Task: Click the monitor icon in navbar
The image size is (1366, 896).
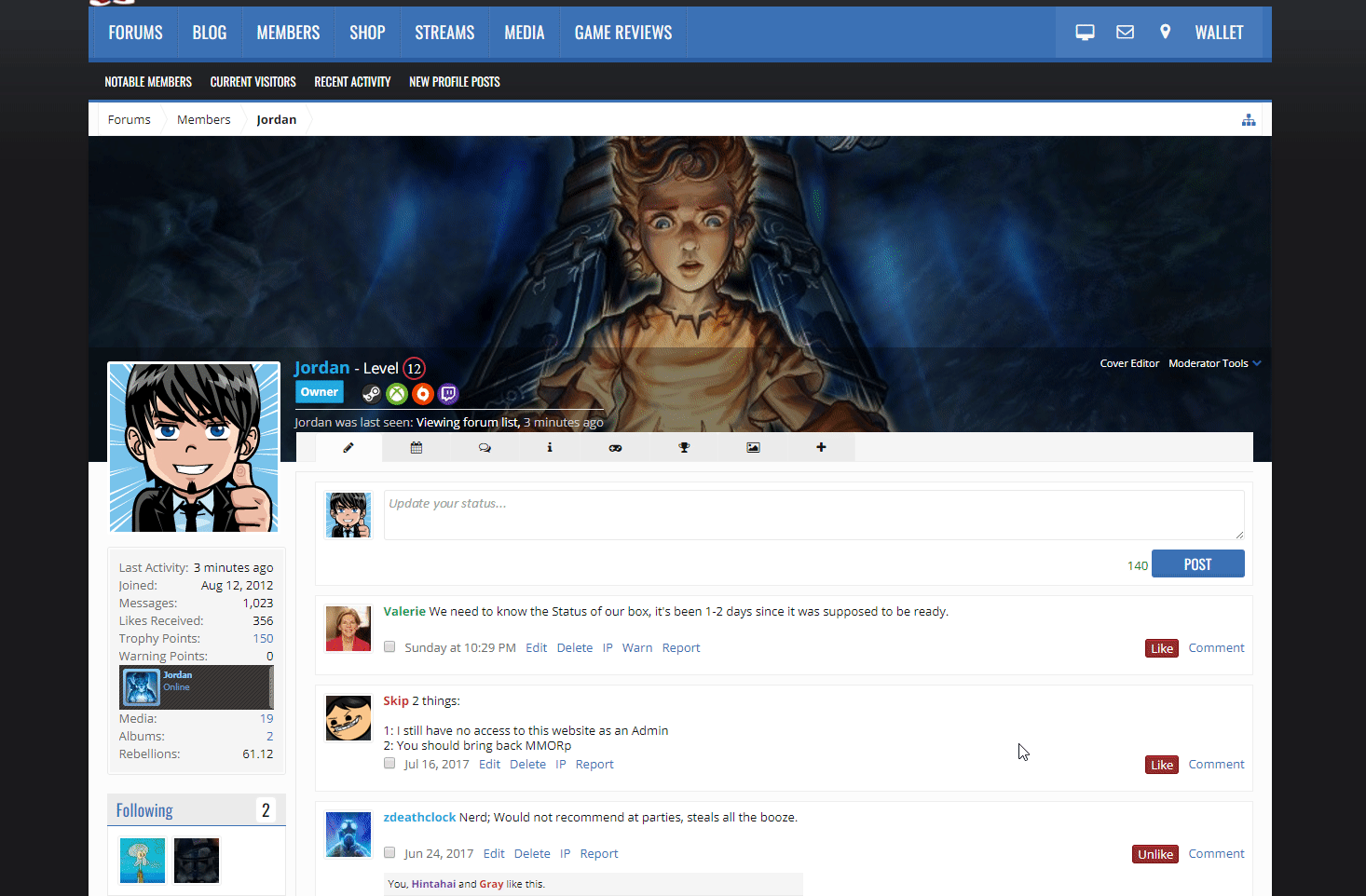Action: 1085,33
